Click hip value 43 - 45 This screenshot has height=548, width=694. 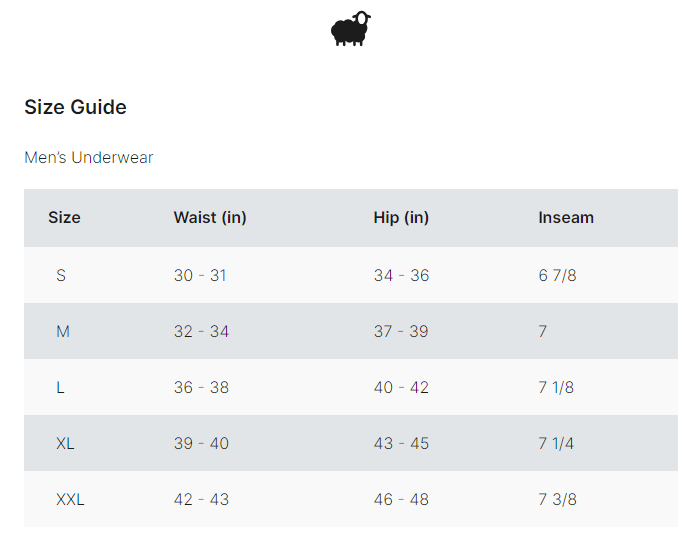[x=401, y=443]
